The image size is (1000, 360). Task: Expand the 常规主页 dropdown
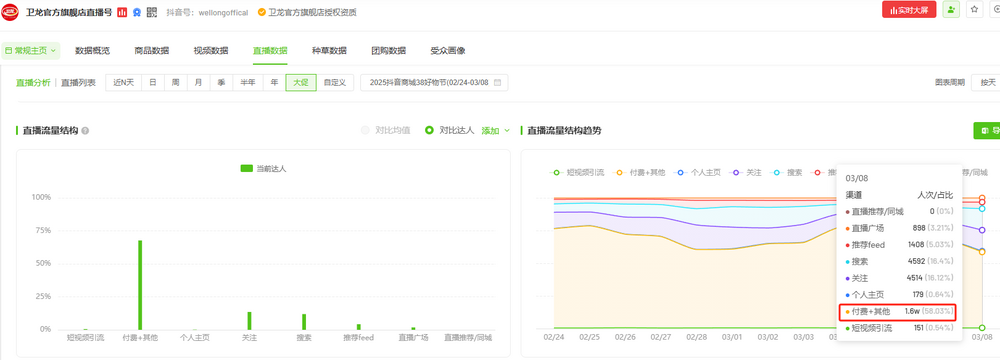(31, 50)
